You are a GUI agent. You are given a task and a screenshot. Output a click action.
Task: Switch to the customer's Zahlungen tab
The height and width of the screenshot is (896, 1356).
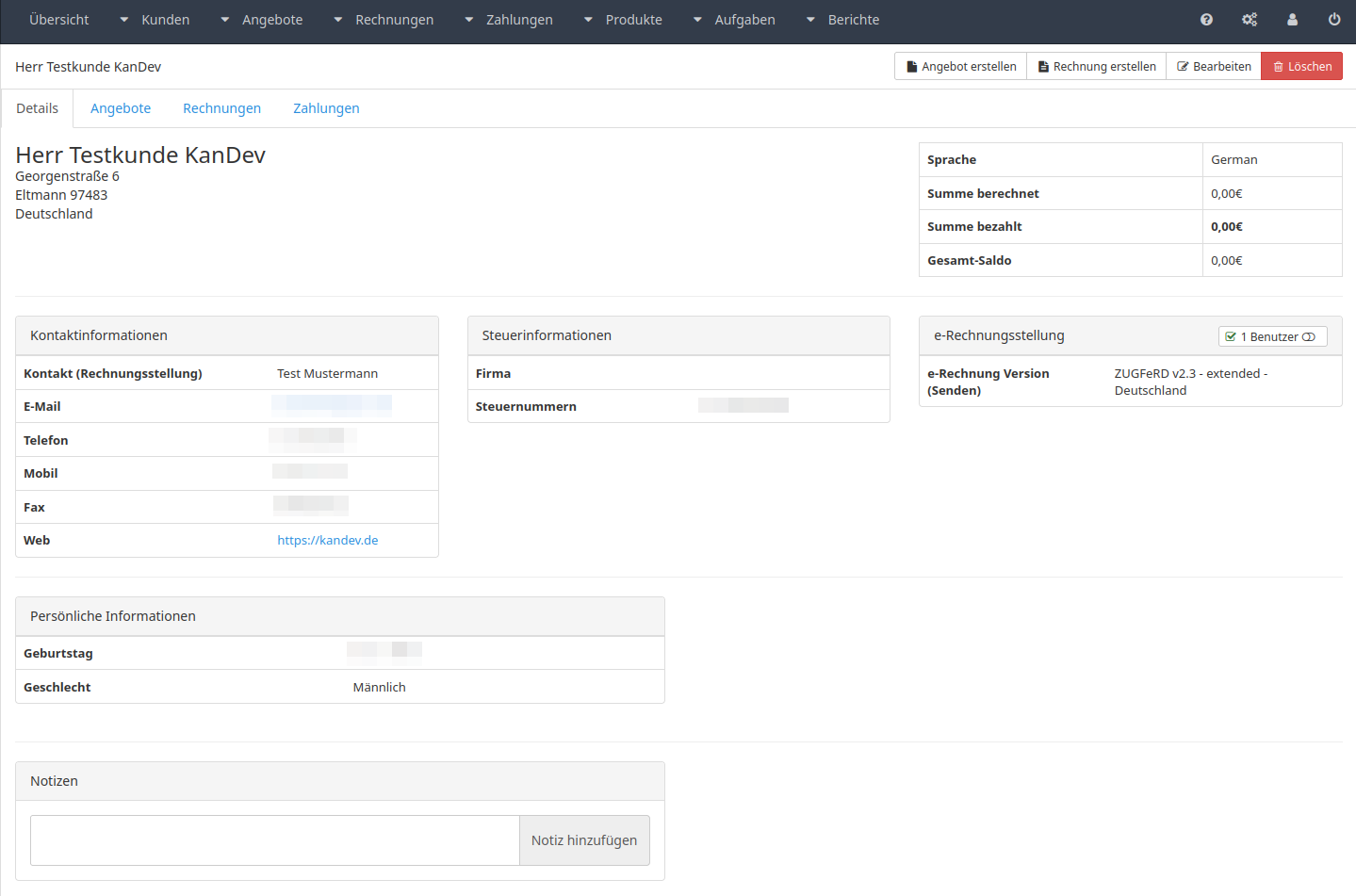(326, 108)
